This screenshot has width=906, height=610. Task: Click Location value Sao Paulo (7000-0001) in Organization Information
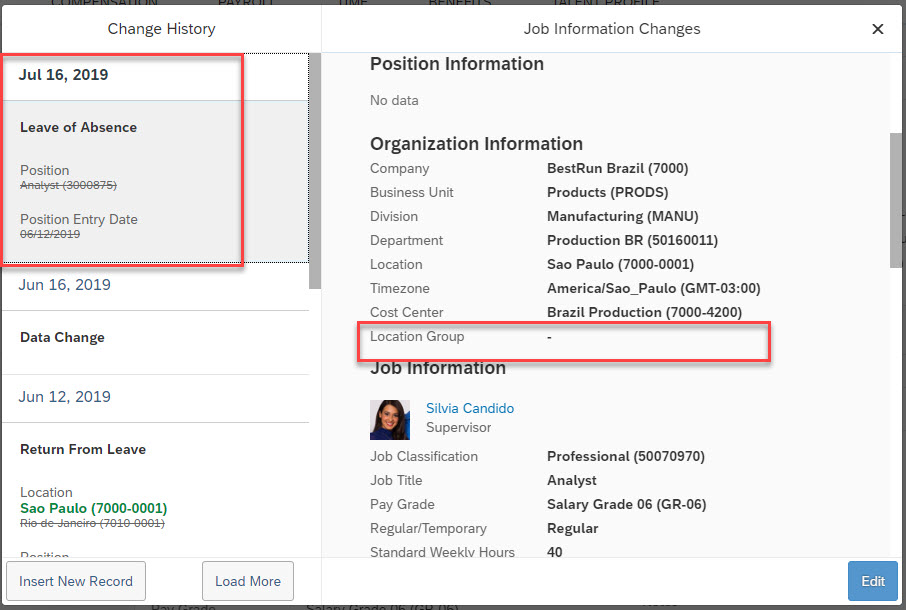621,265
